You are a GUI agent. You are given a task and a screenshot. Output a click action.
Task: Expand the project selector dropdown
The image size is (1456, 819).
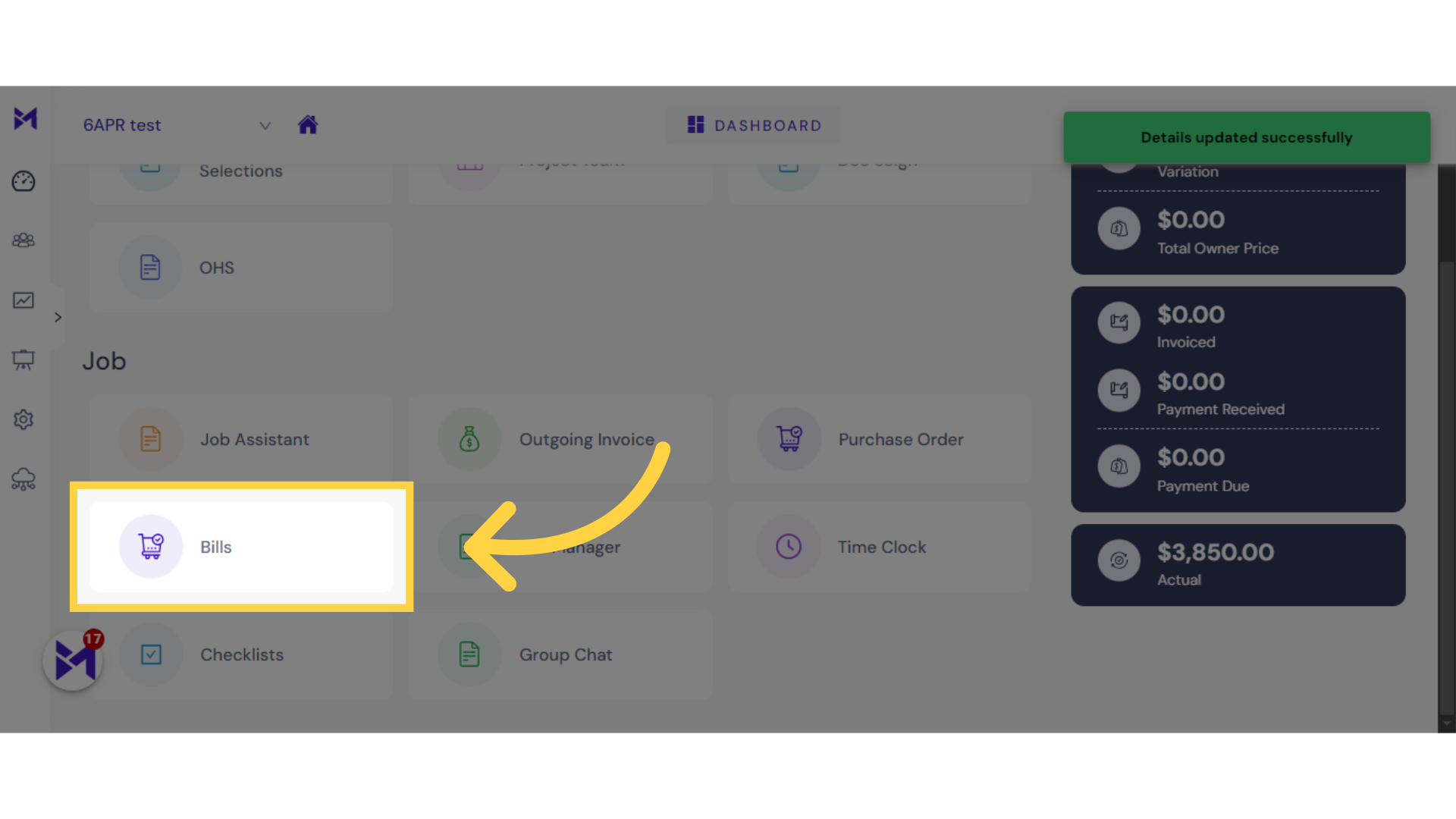click(x=265, y=125)
